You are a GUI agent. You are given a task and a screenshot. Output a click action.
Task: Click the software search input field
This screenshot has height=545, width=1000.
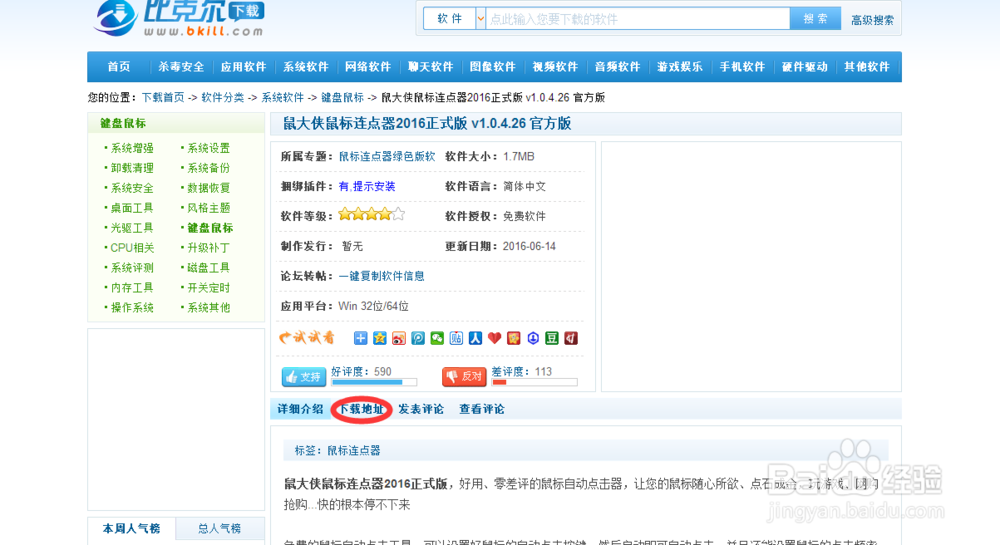coord(638,19)
